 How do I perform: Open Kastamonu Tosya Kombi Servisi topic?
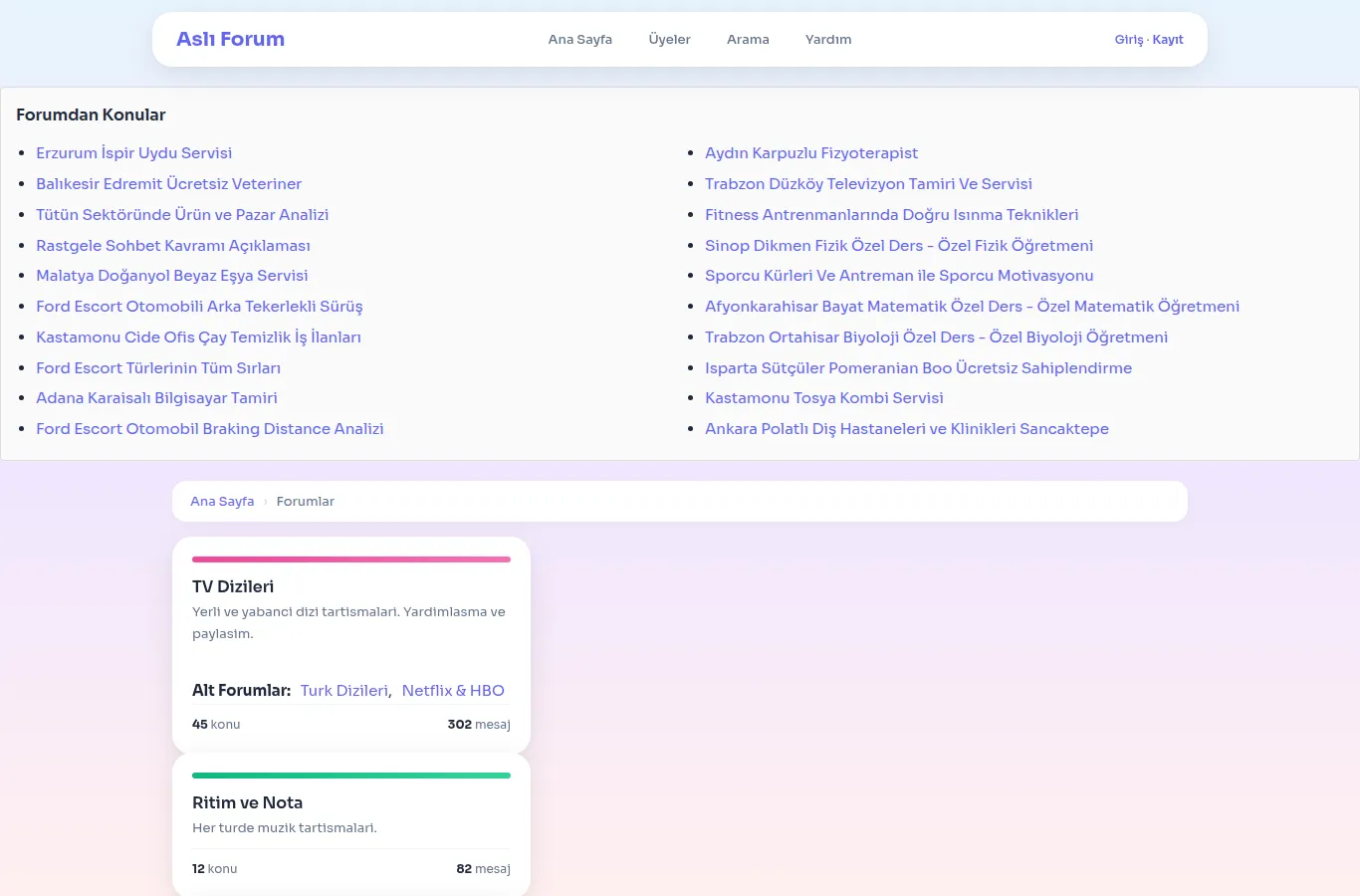tap(824, 398)
